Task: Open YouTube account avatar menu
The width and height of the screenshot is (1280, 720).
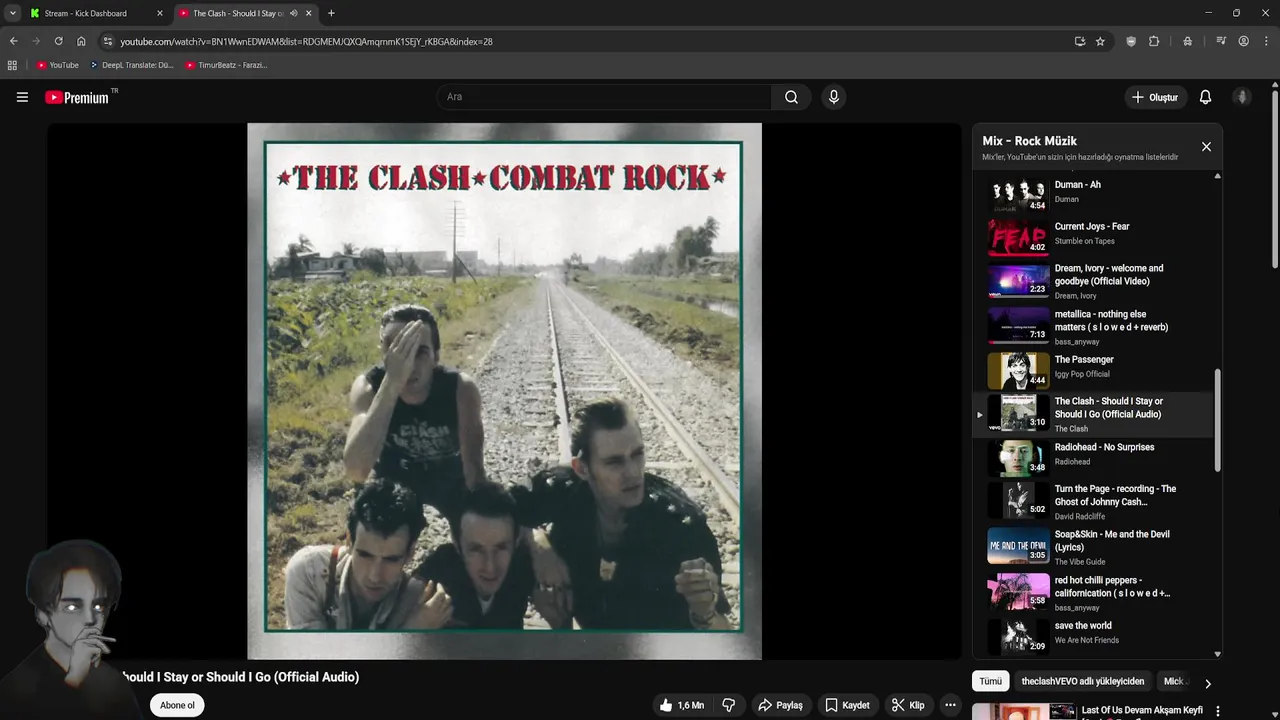Action: click(1242, 97)
